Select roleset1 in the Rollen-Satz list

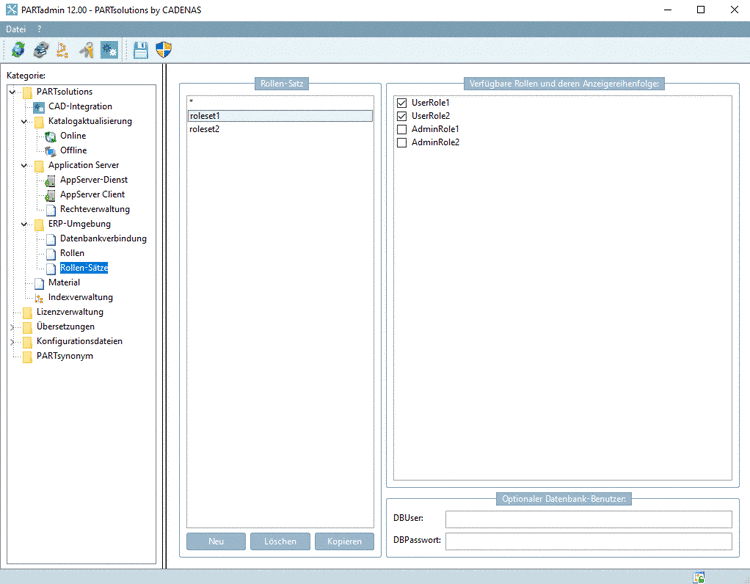click(280, 116)
